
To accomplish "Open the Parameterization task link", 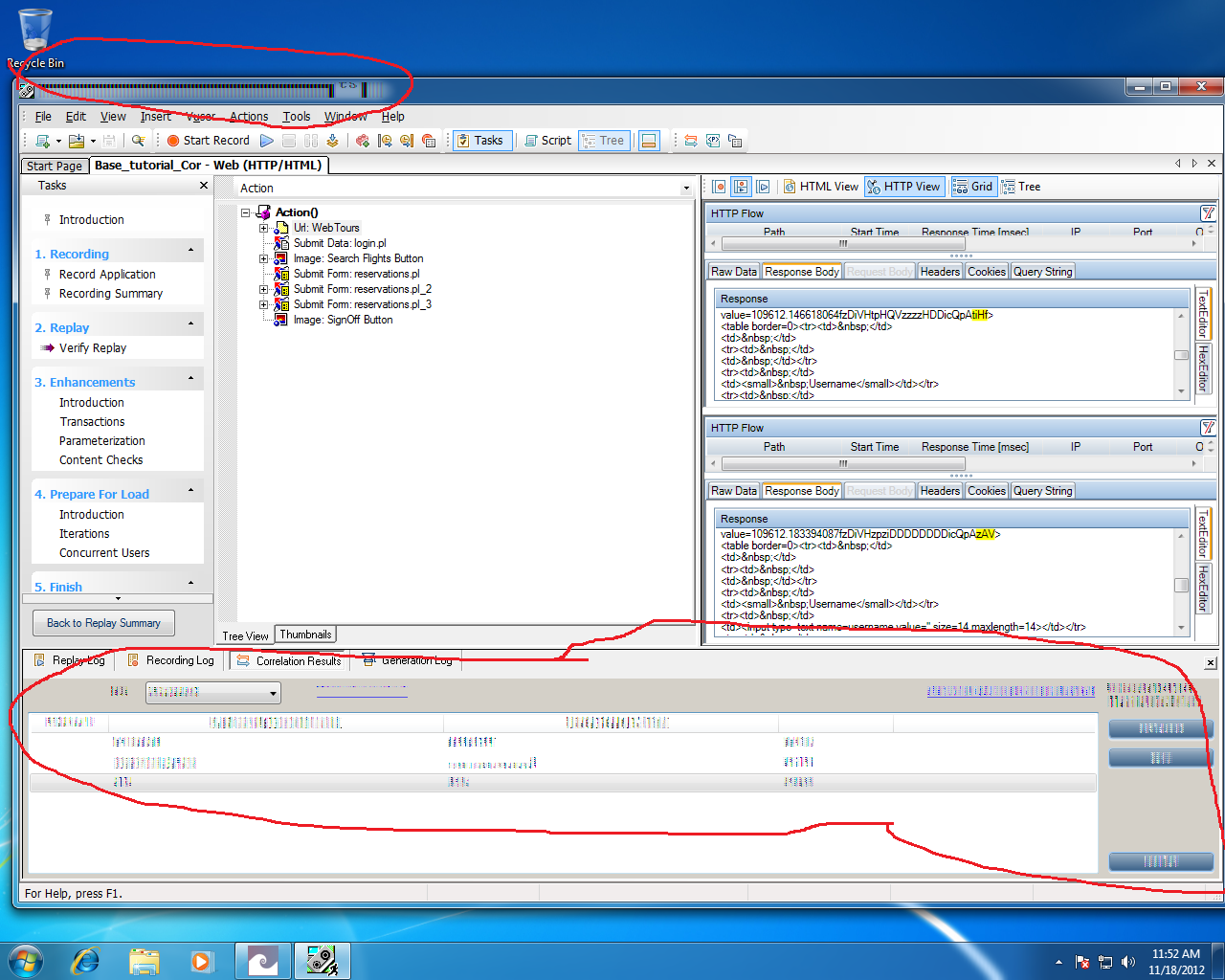I will 102,441.
